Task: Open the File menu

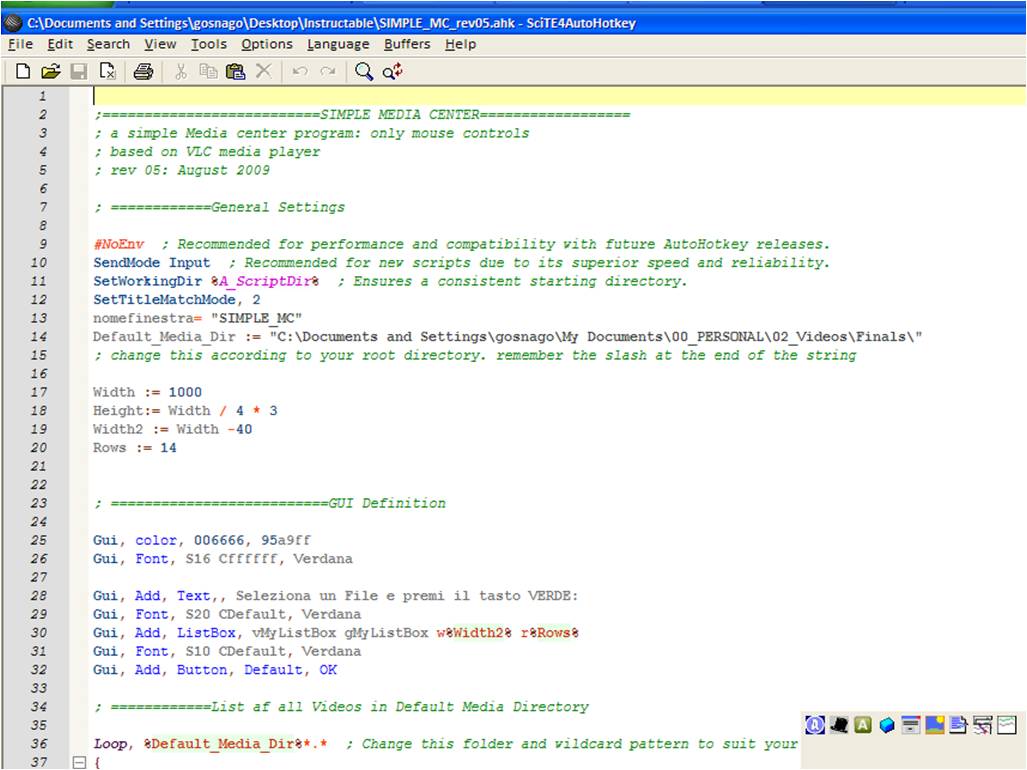Action: tap(20, 44)
